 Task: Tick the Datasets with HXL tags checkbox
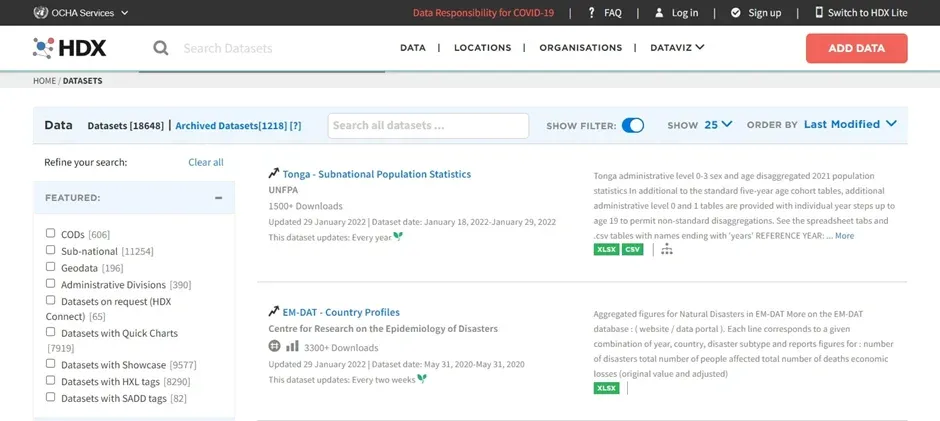pos(51,381)
